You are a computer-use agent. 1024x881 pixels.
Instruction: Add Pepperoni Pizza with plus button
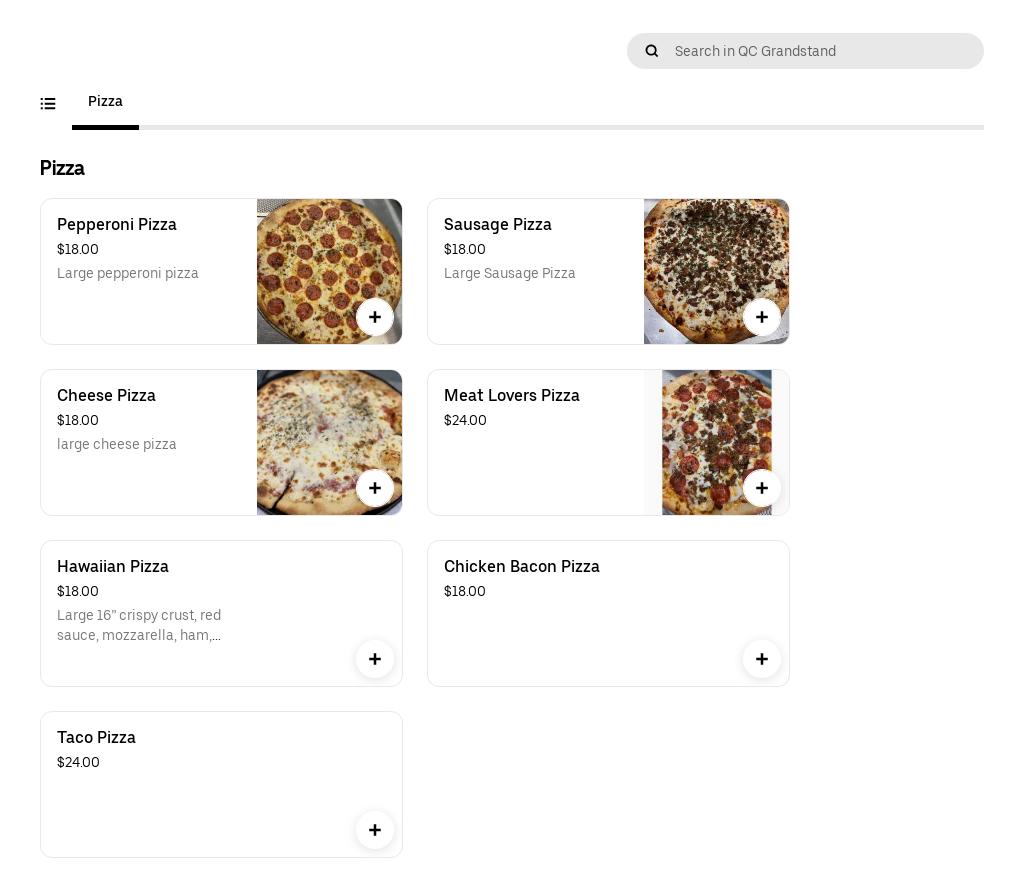375,317
